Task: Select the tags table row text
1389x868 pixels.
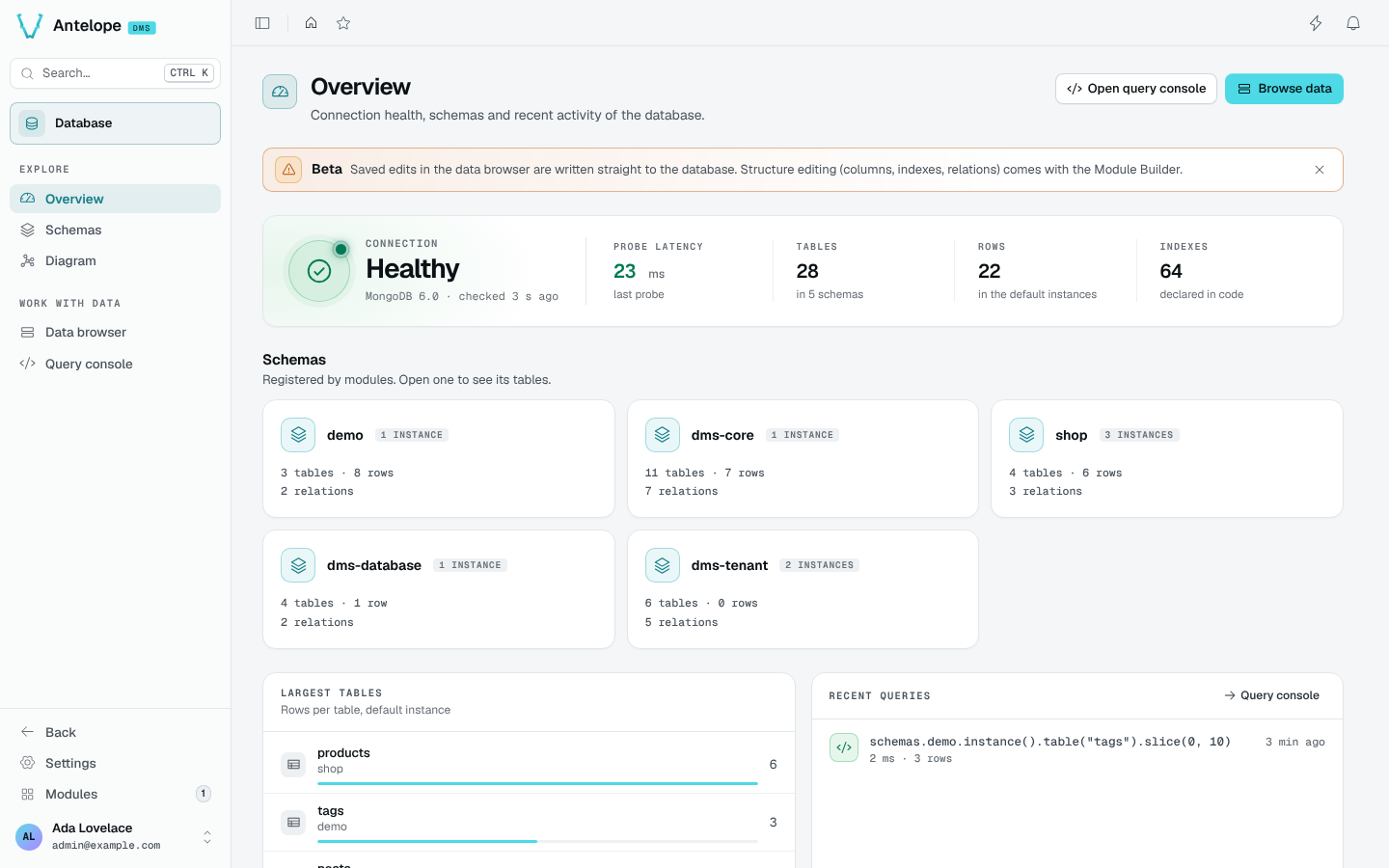Action: coord(331,811)
